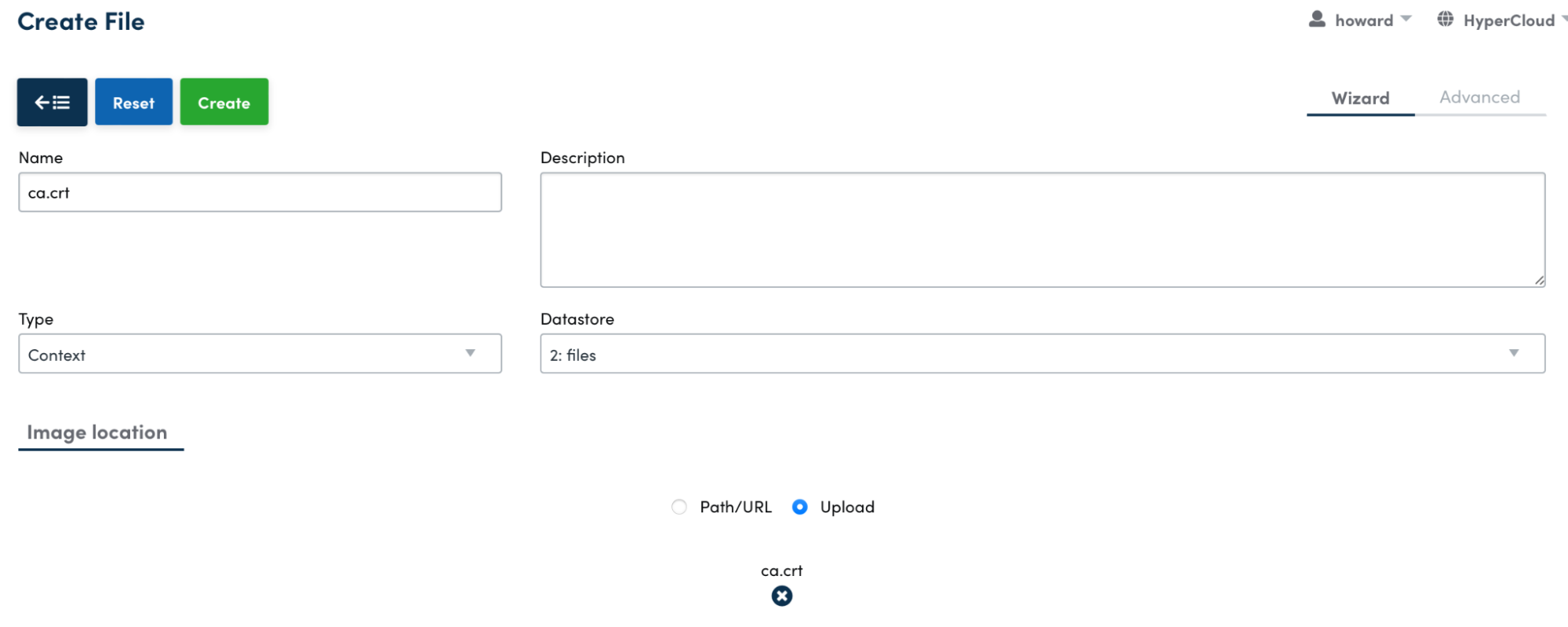Focus the Name input field

[x=259, y=192]
